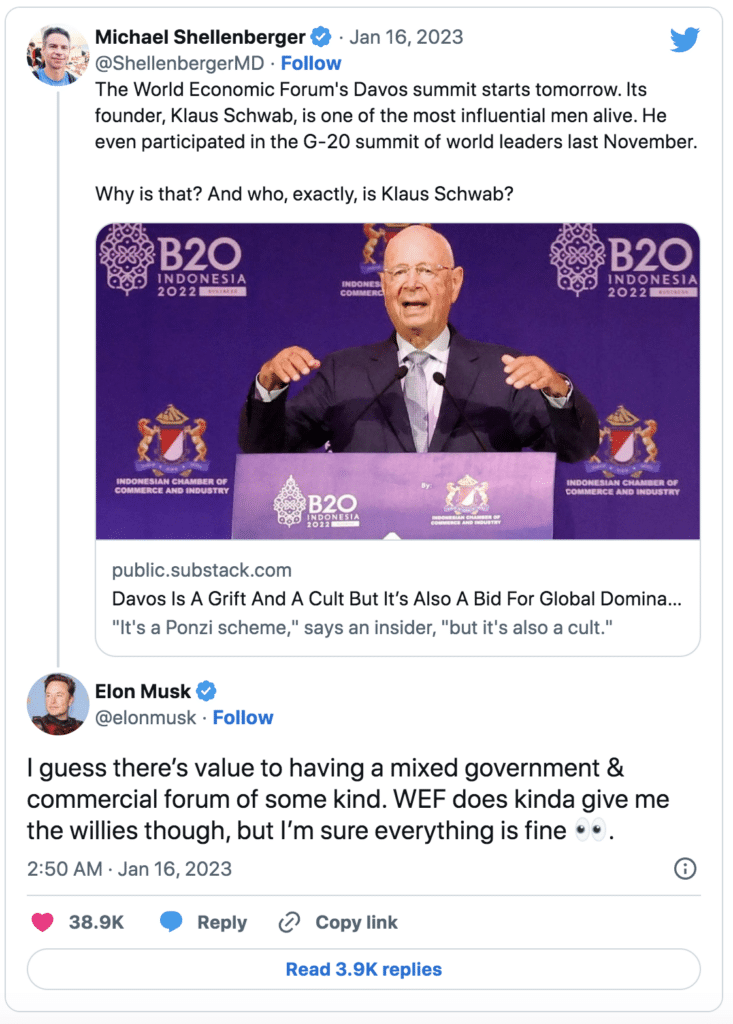
Task: Click the copy link chain icon
Action: pos(290,922)
